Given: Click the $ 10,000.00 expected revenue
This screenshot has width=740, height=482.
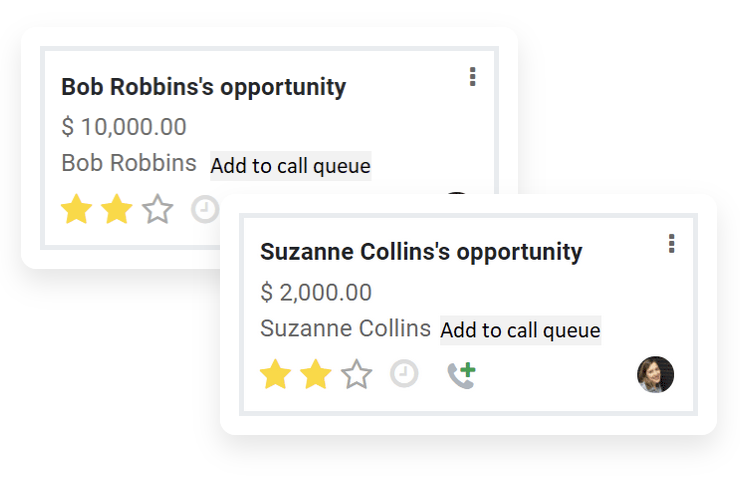Looking at the screenshot, I should click(x=123, y=127).
